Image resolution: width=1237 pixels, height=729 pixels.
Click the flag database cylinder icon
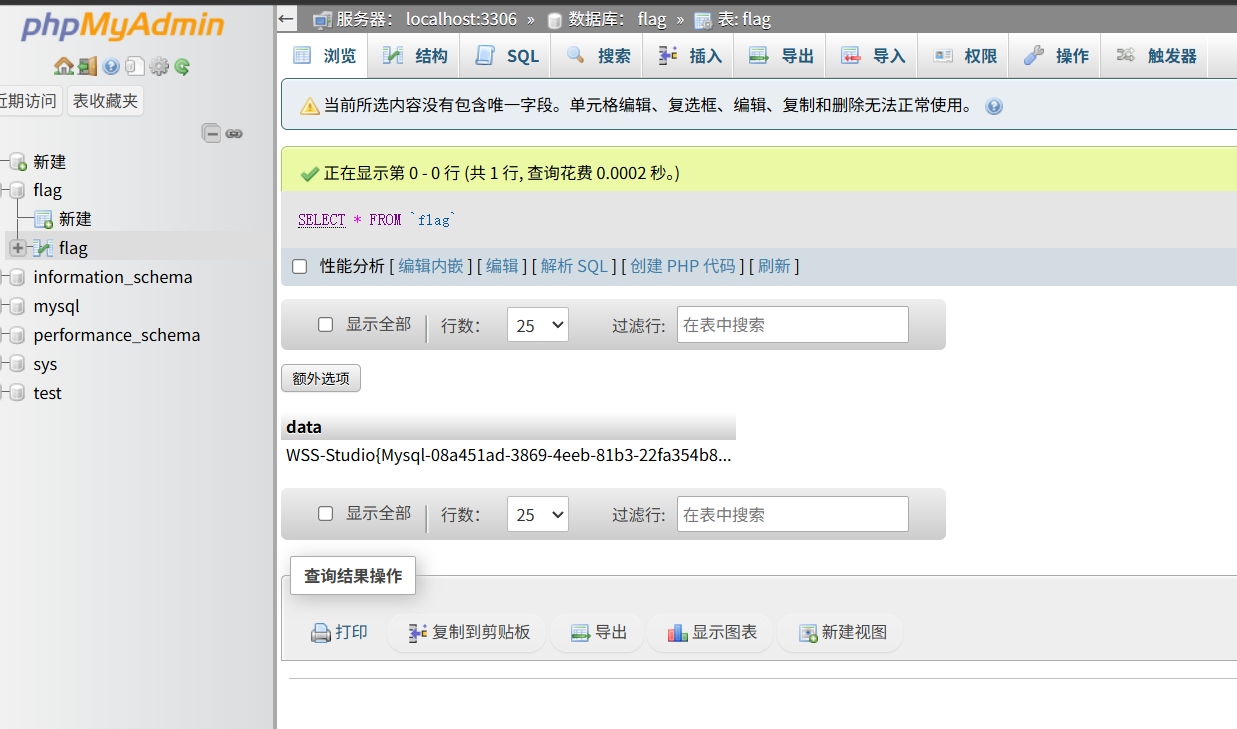(x=17, y=190)
